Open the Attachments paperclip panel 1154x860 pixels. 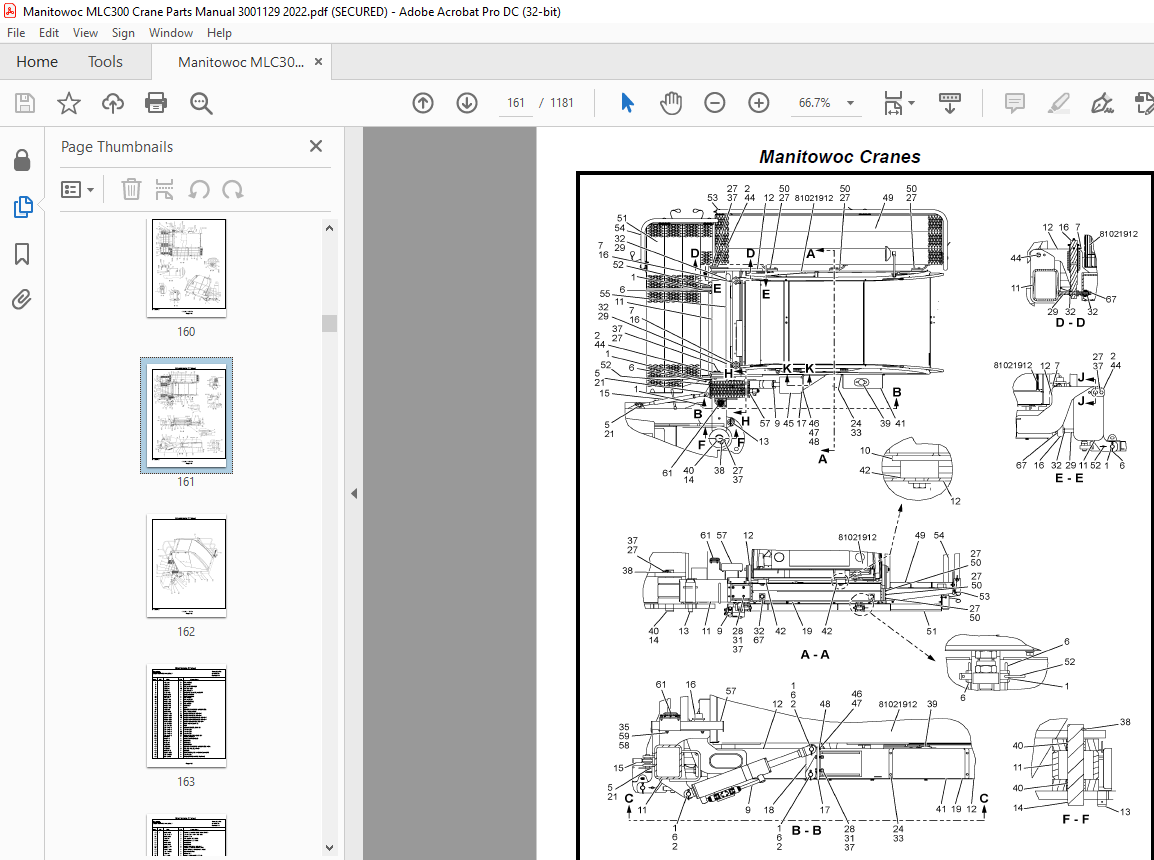pos(22,299)
